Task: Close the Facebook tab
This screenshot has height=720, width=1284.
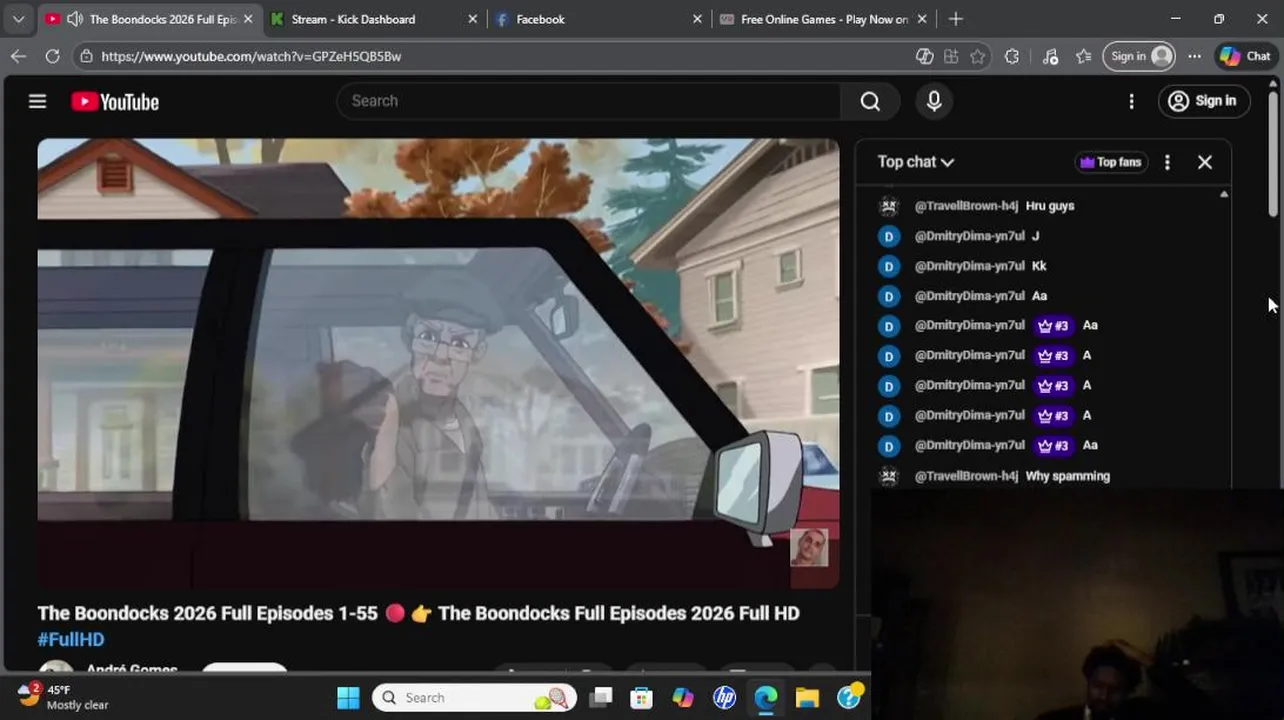Action: tap(697, 19)
